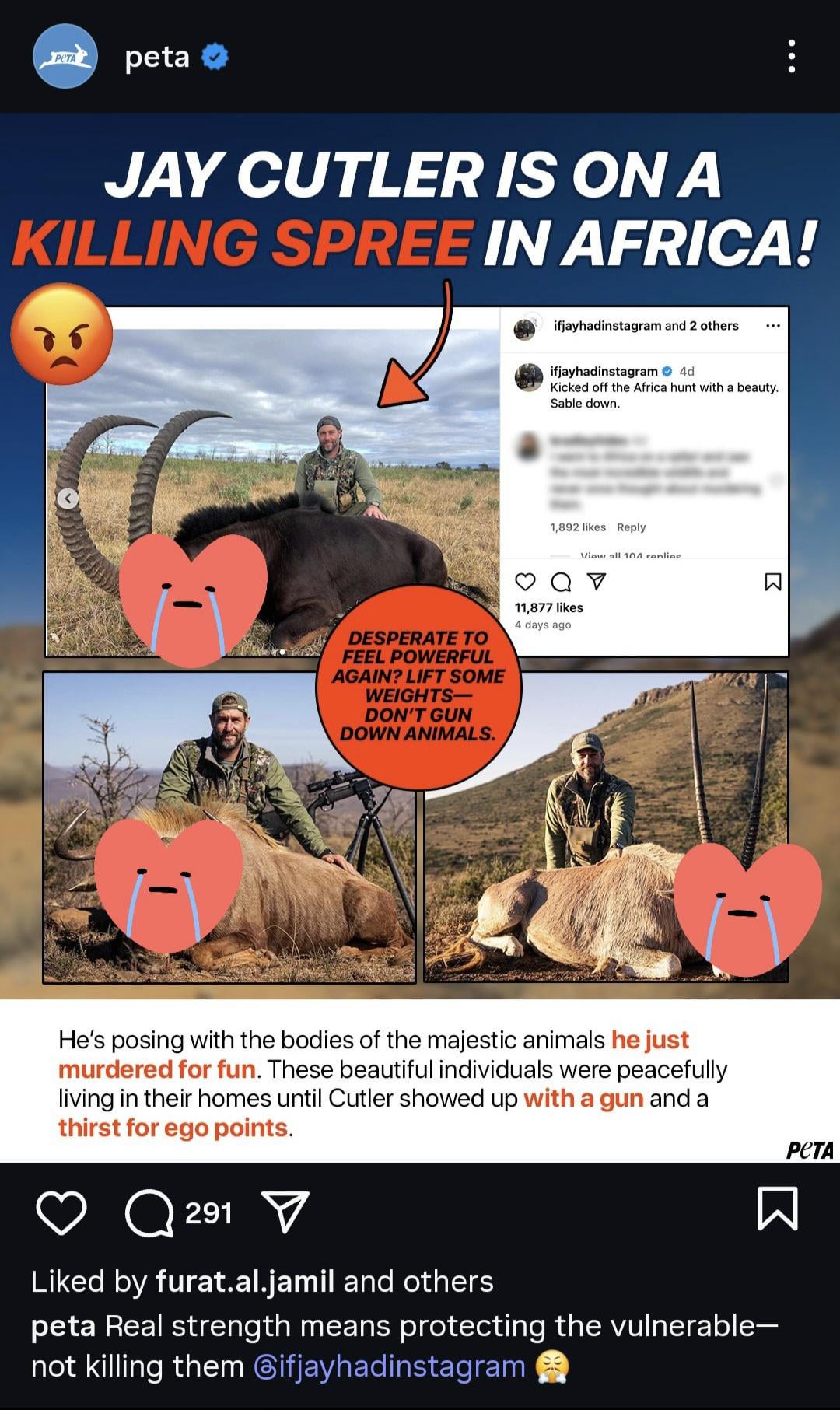Expand View all replies in embedded post

(630, 555)
